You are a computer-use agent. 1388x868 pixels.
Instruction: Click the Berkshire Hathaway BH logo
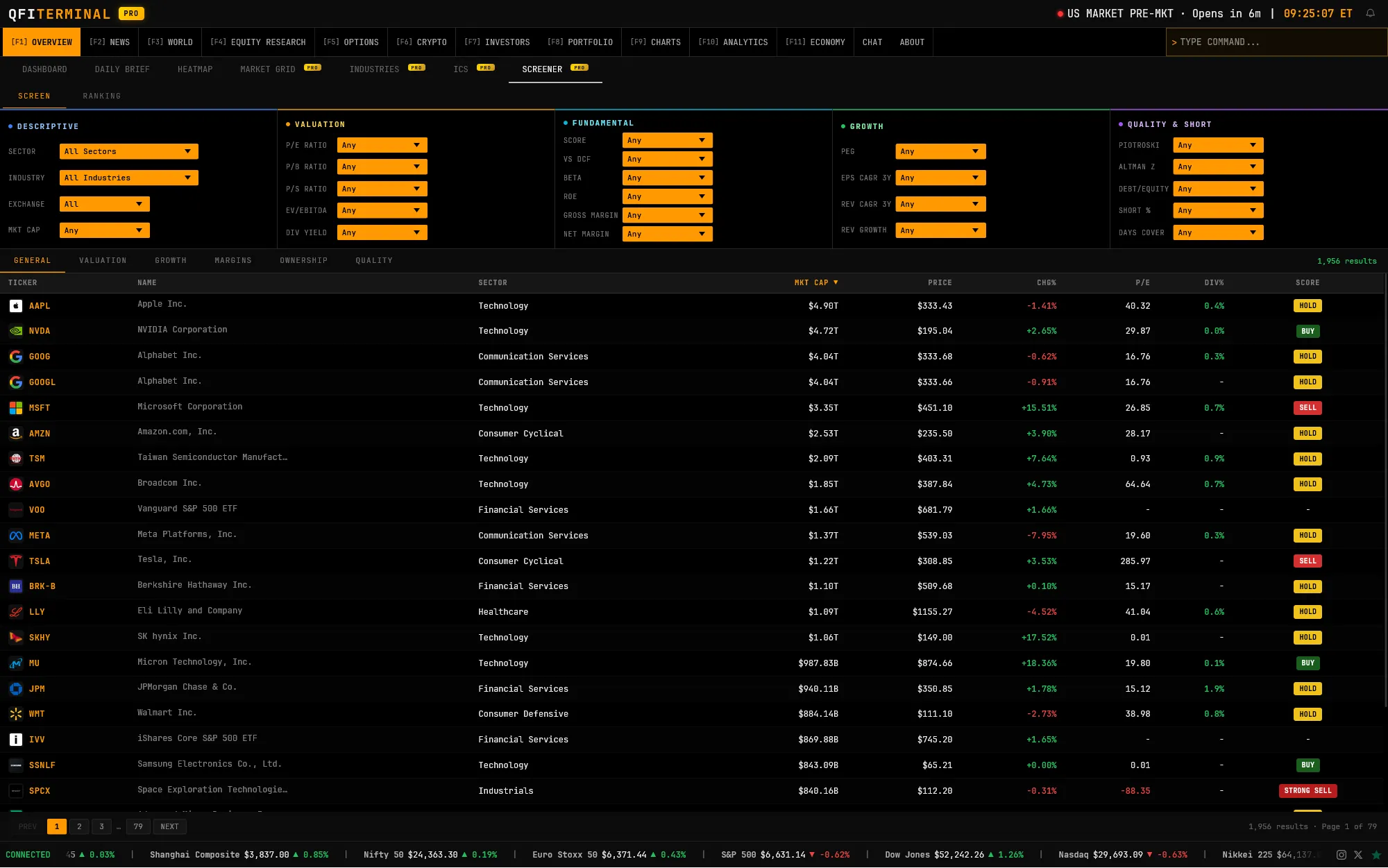click(16, 586)
